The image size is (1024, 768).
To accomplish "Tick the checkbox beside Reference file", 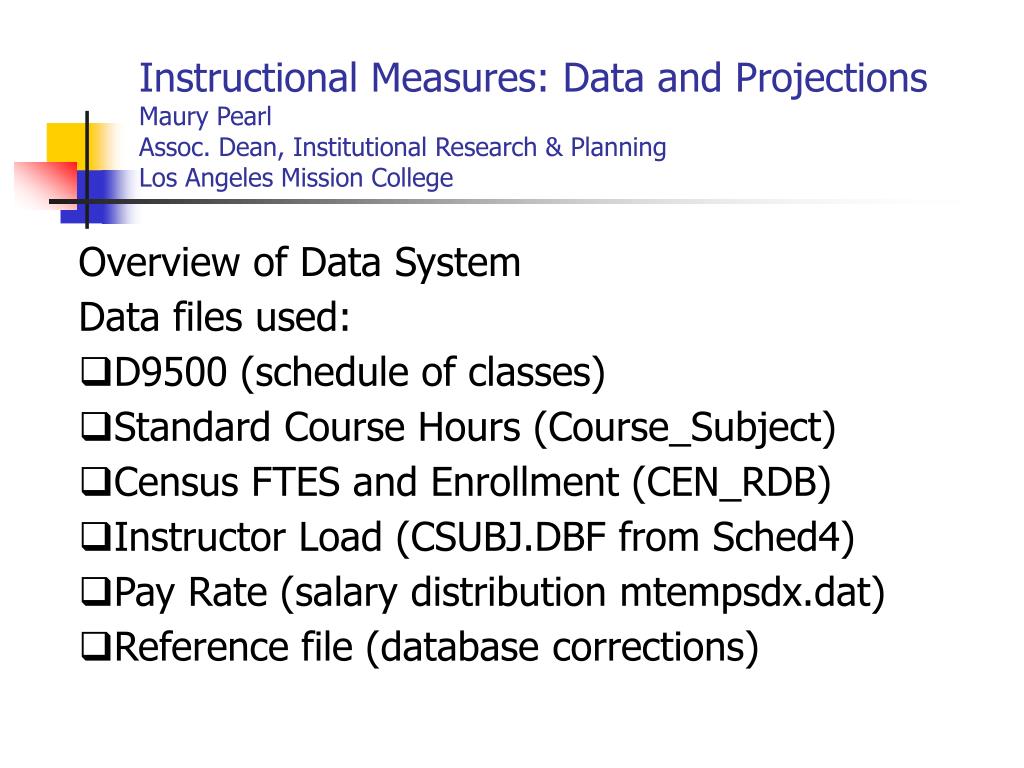I will 96,646.
